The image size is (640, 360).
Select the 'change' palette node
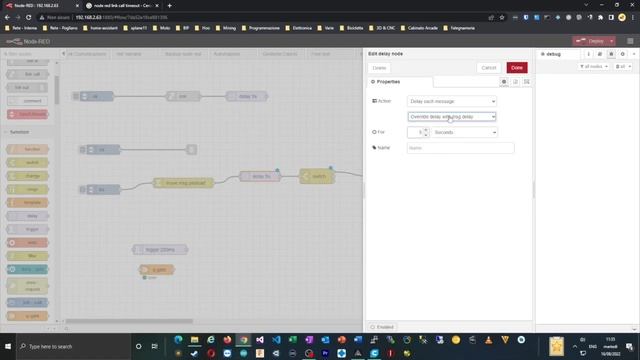coord(28,176)
